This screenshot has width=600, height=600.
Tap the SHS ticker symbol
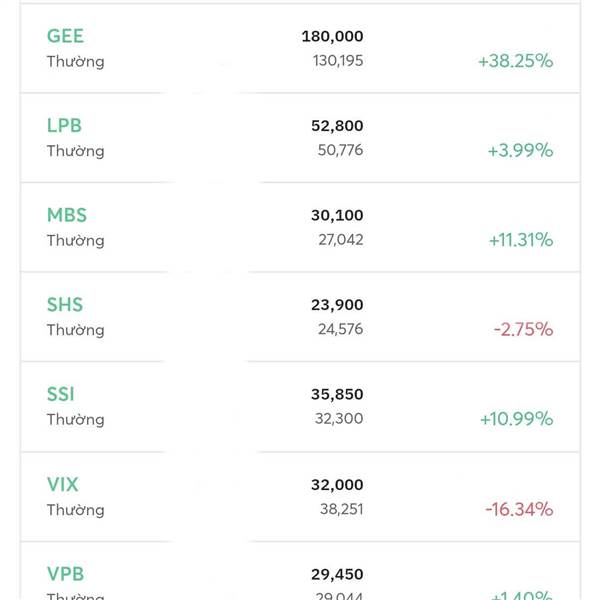pyautogui.click(x=65, y=305)
